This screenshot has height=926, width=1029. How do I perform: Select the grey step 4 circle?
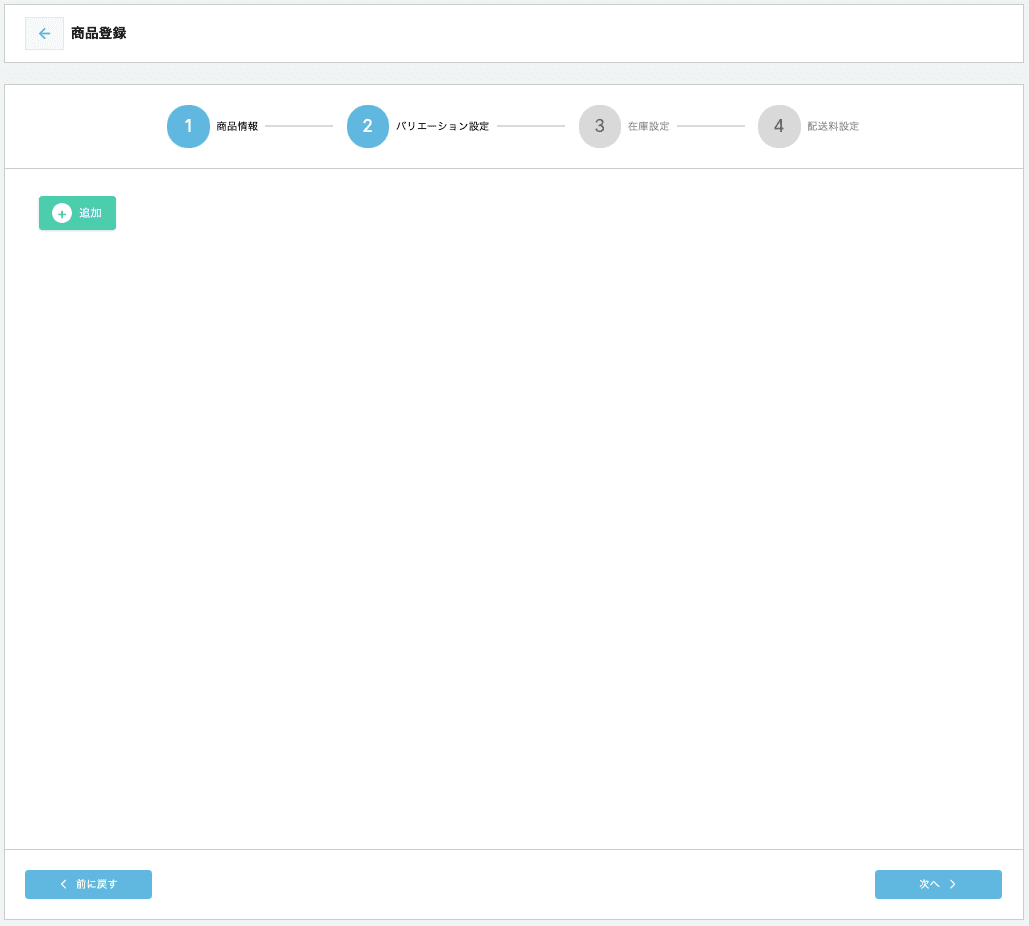point(779,126)
